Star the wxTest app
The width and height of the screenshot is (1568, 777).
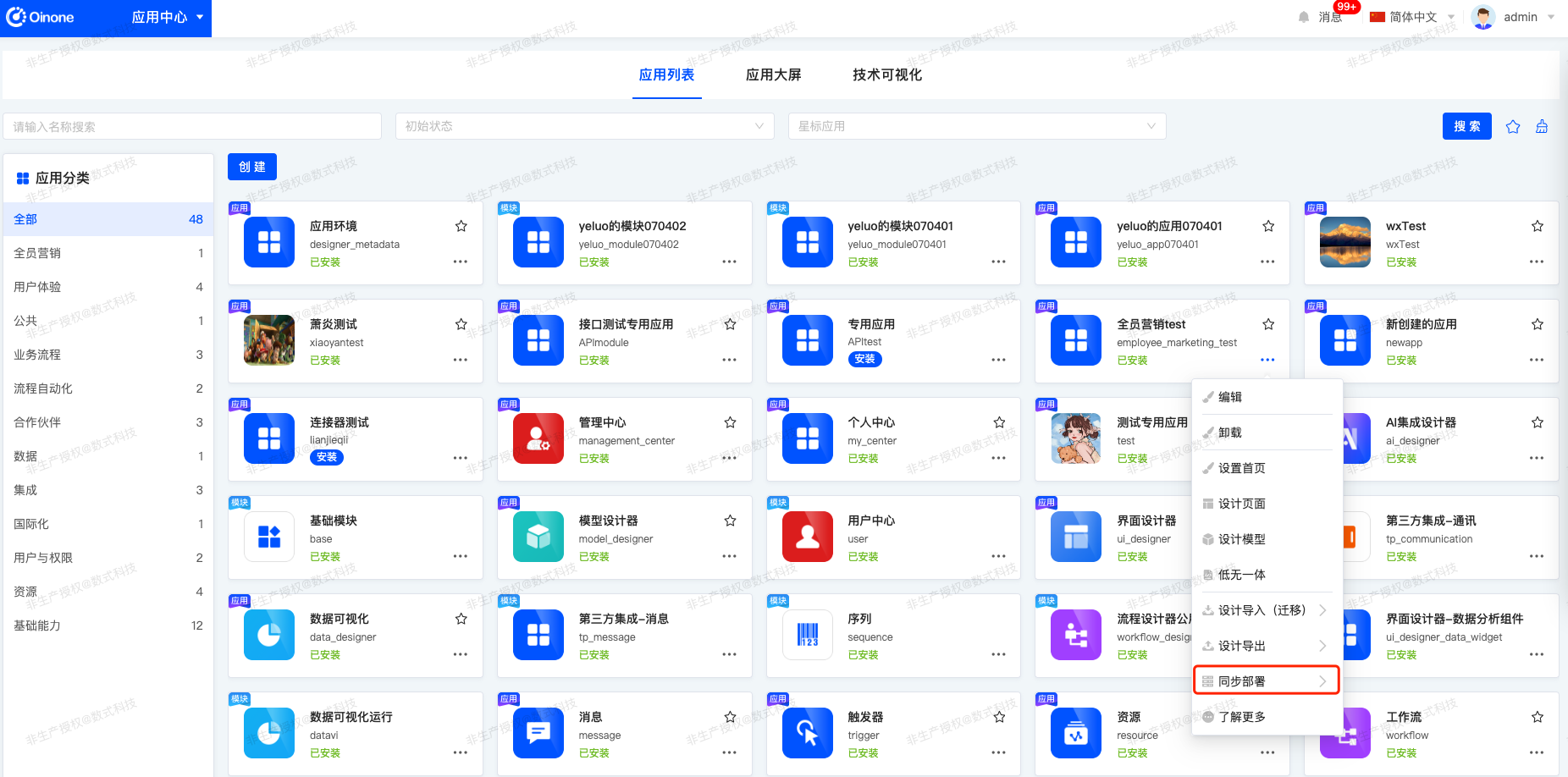coord(1538,226)
